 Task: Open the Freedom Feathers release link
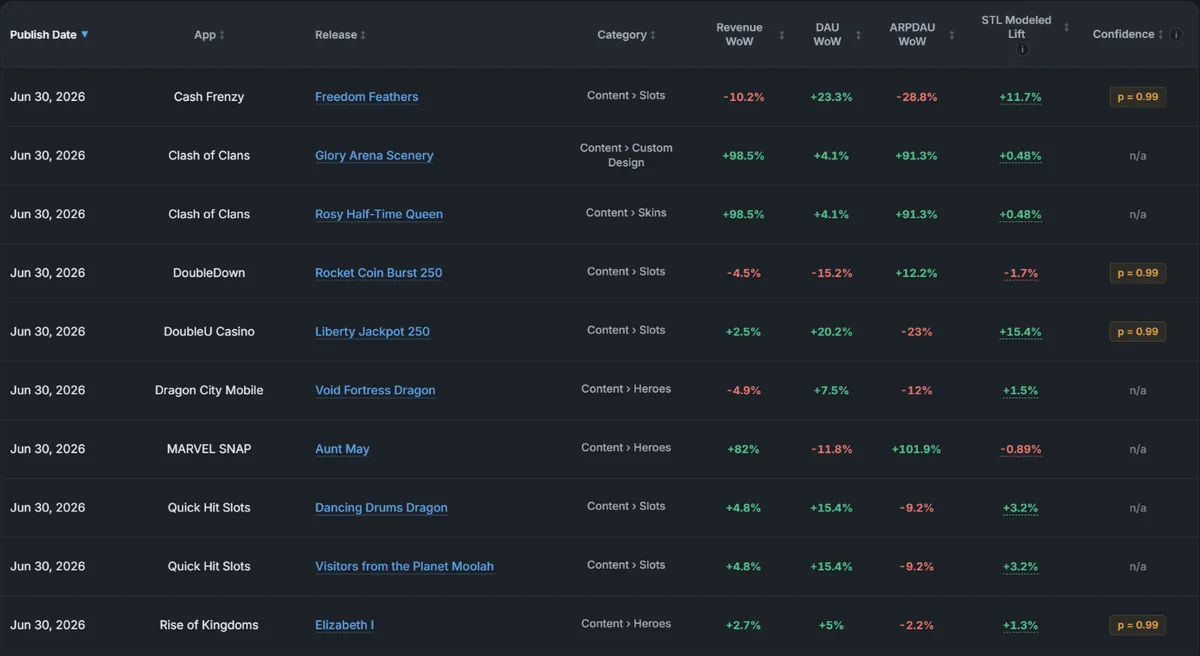367,97
